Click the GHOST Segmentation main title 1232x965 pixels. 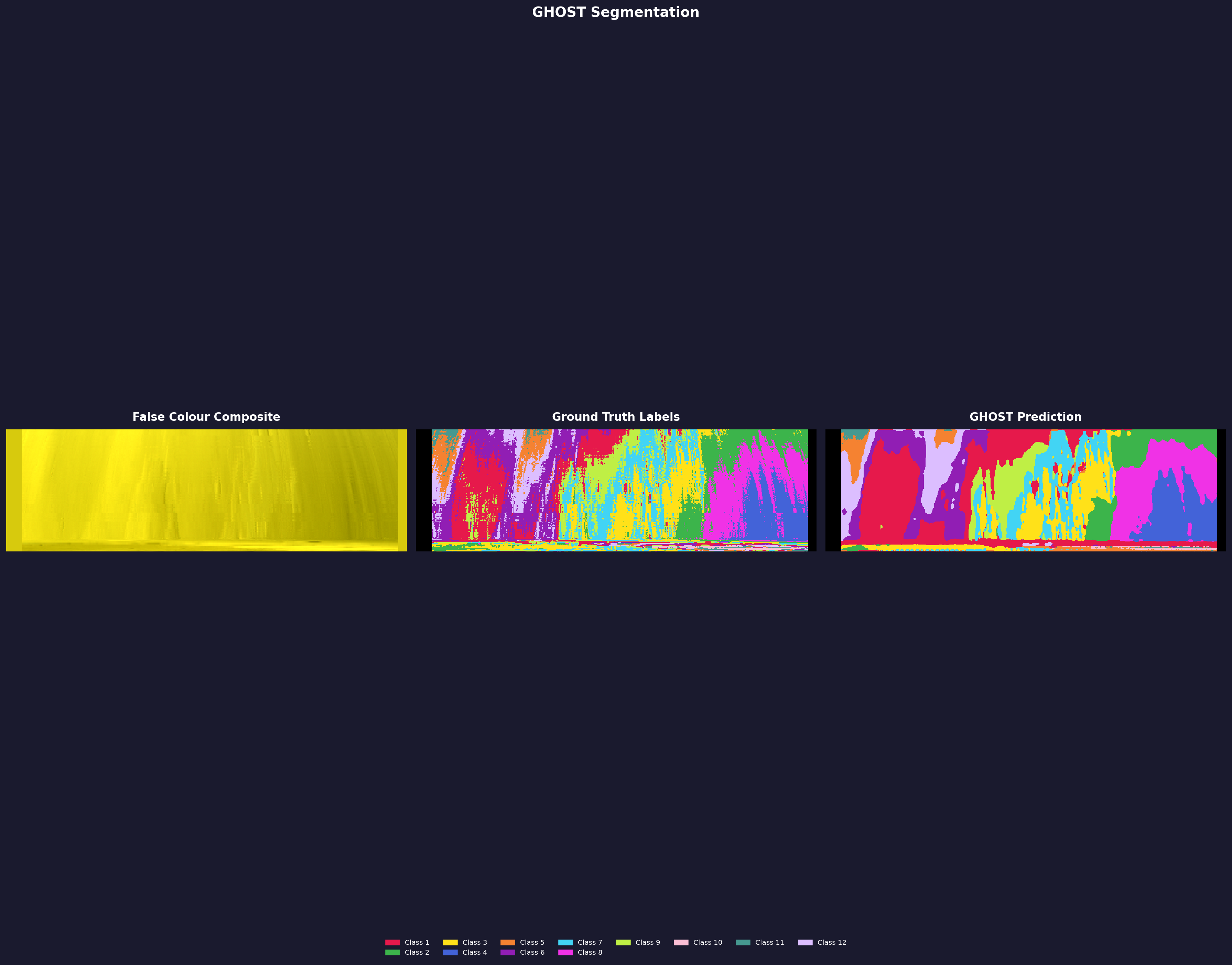pos(615,12)
